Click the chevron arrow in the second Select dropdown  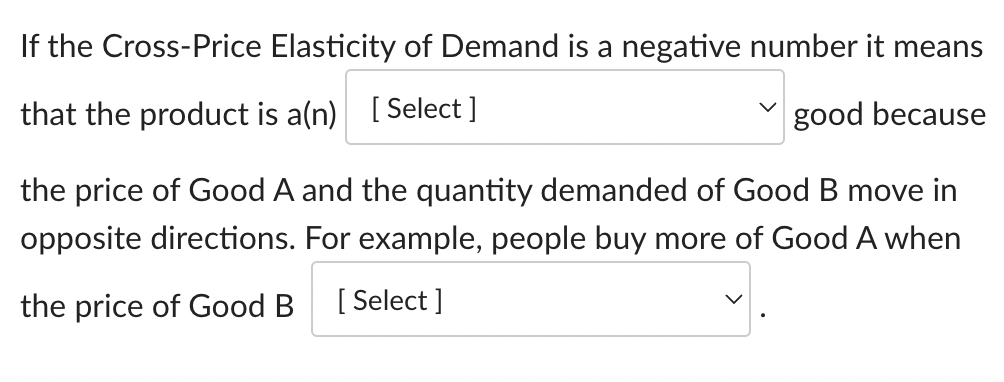[733, 299]
